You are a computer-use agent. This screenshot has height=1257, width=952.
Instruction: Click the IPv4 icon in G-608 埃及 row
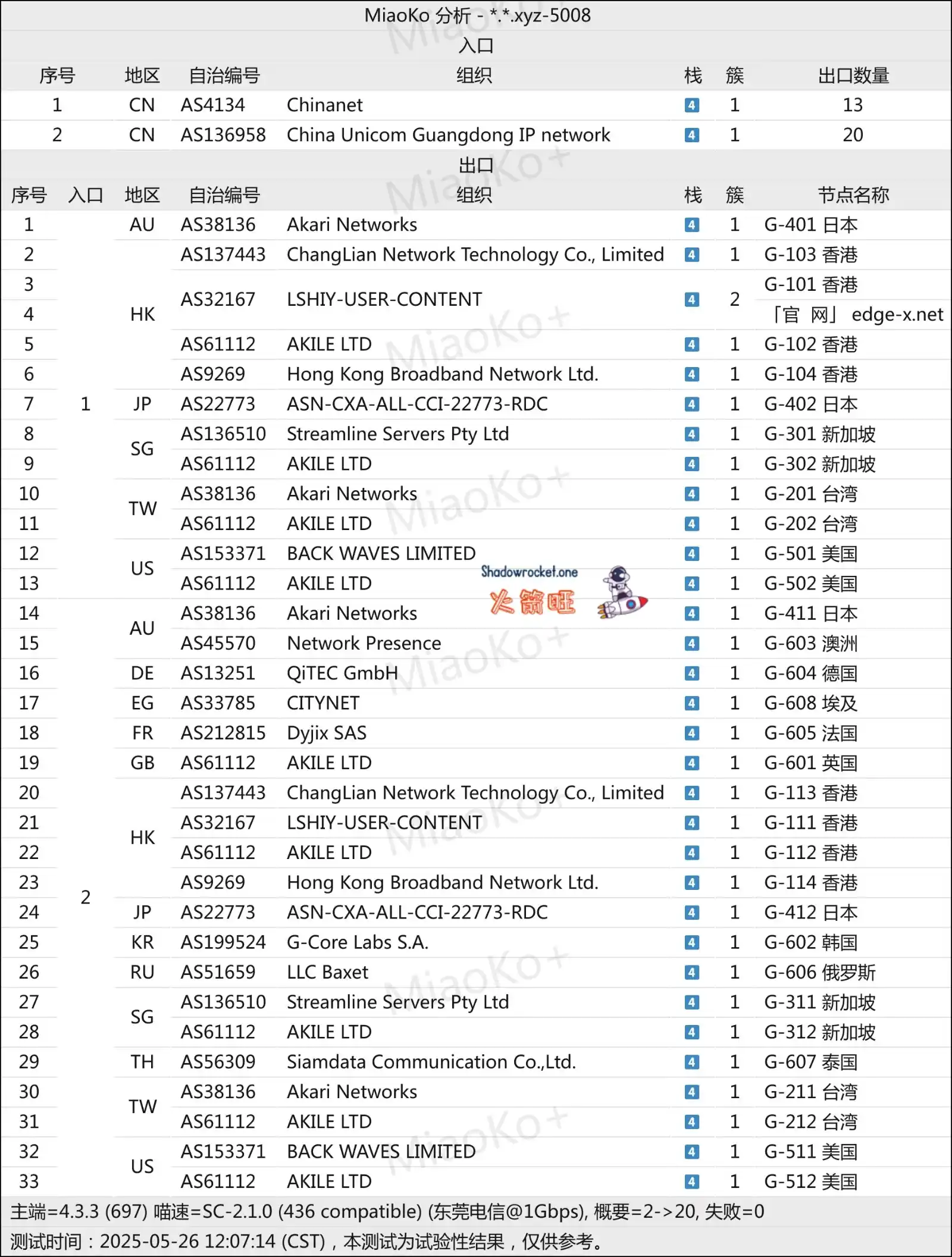click(x=691, y=703)
